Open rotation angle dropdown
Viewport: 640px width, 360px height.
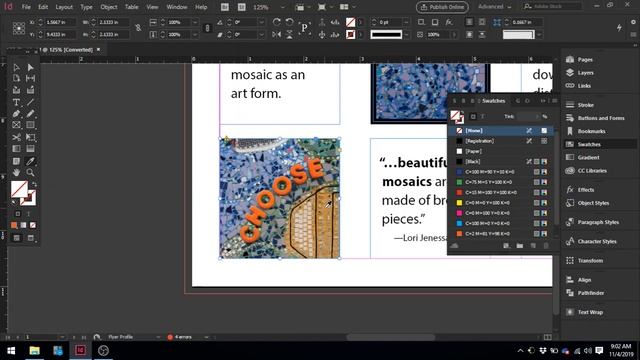pyautogui.click(x=261, y=22)
